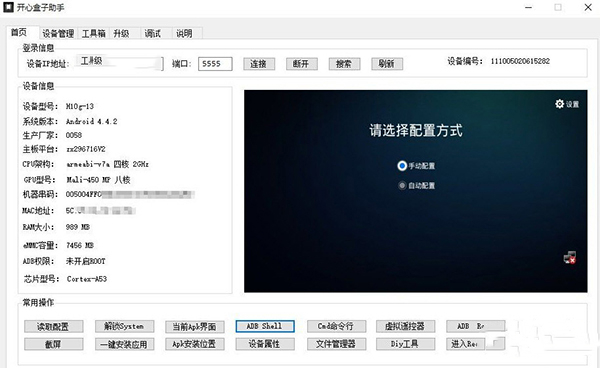600x368 pixels.
Task: Open Cmd命令行
Action: [336, 326]
